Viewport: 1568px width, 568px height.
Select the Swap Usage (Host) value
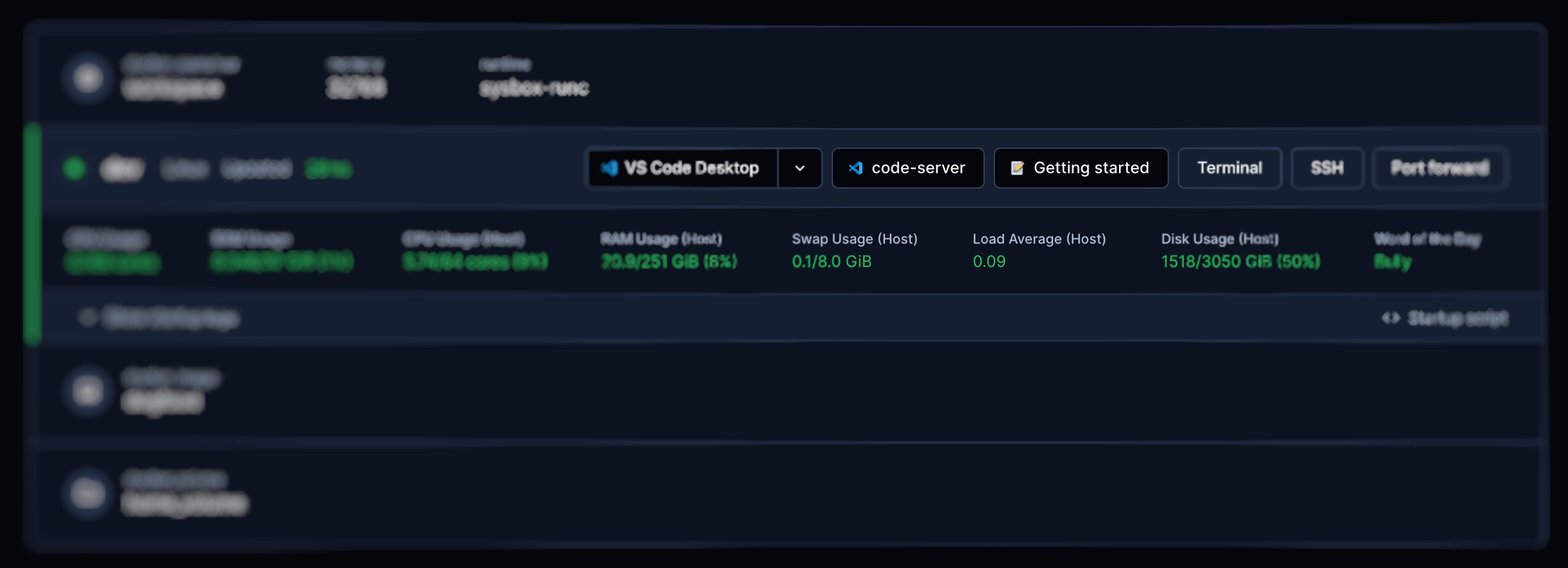(x=831, y=262)
